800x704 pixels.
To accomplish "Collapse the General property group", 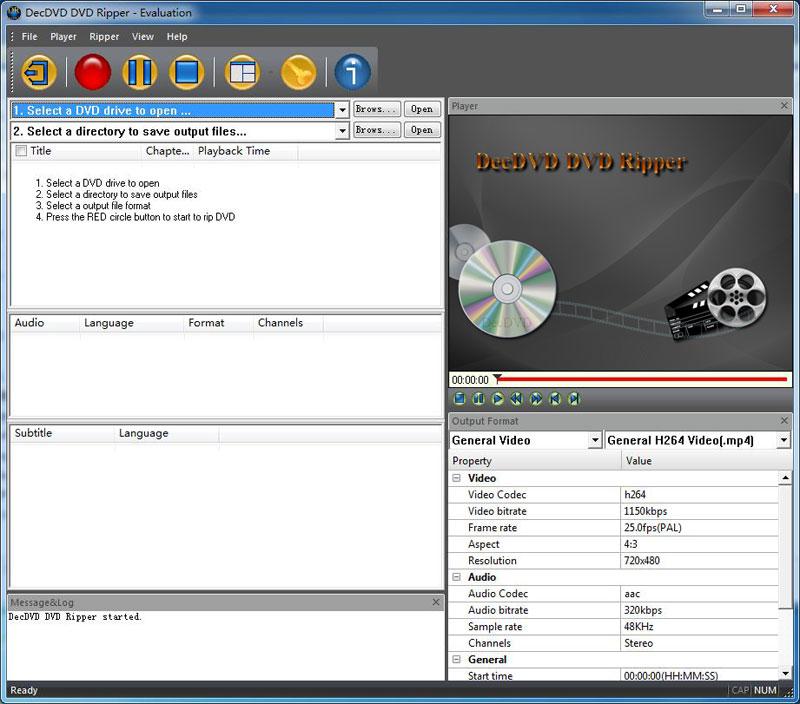I will click(x=457, y=659).
